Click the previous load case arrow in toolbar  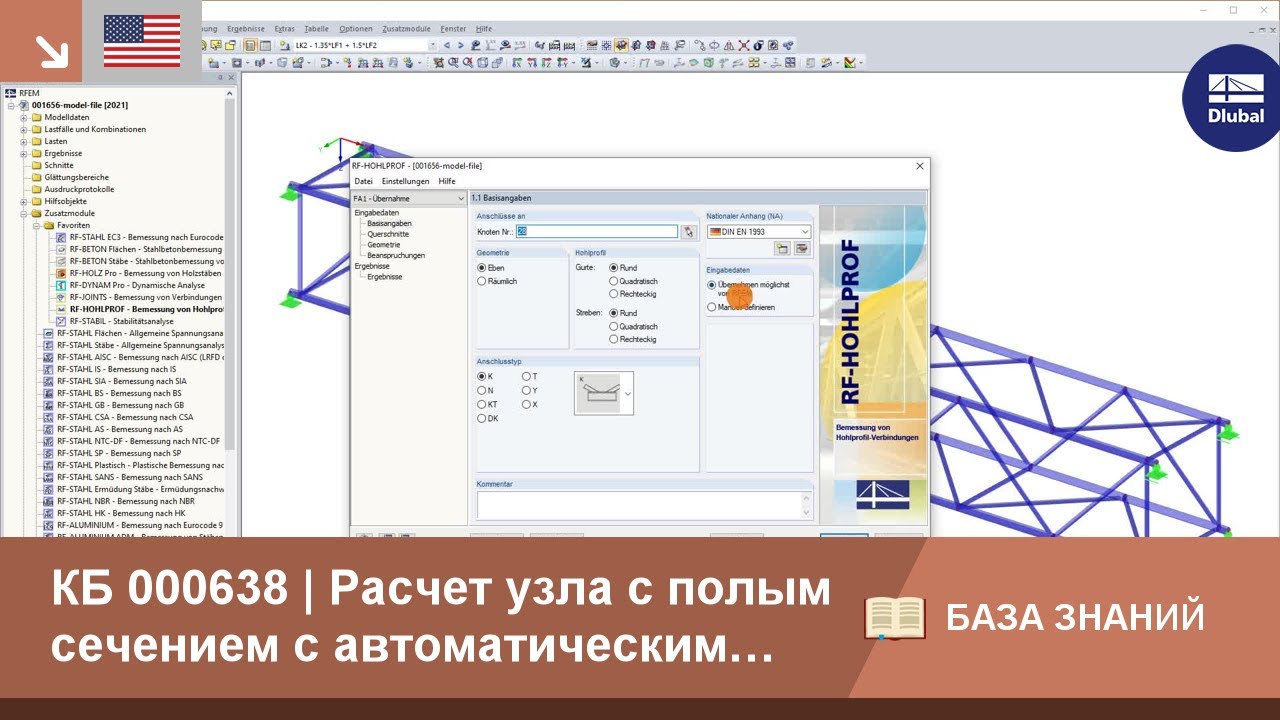coord(447,45)
